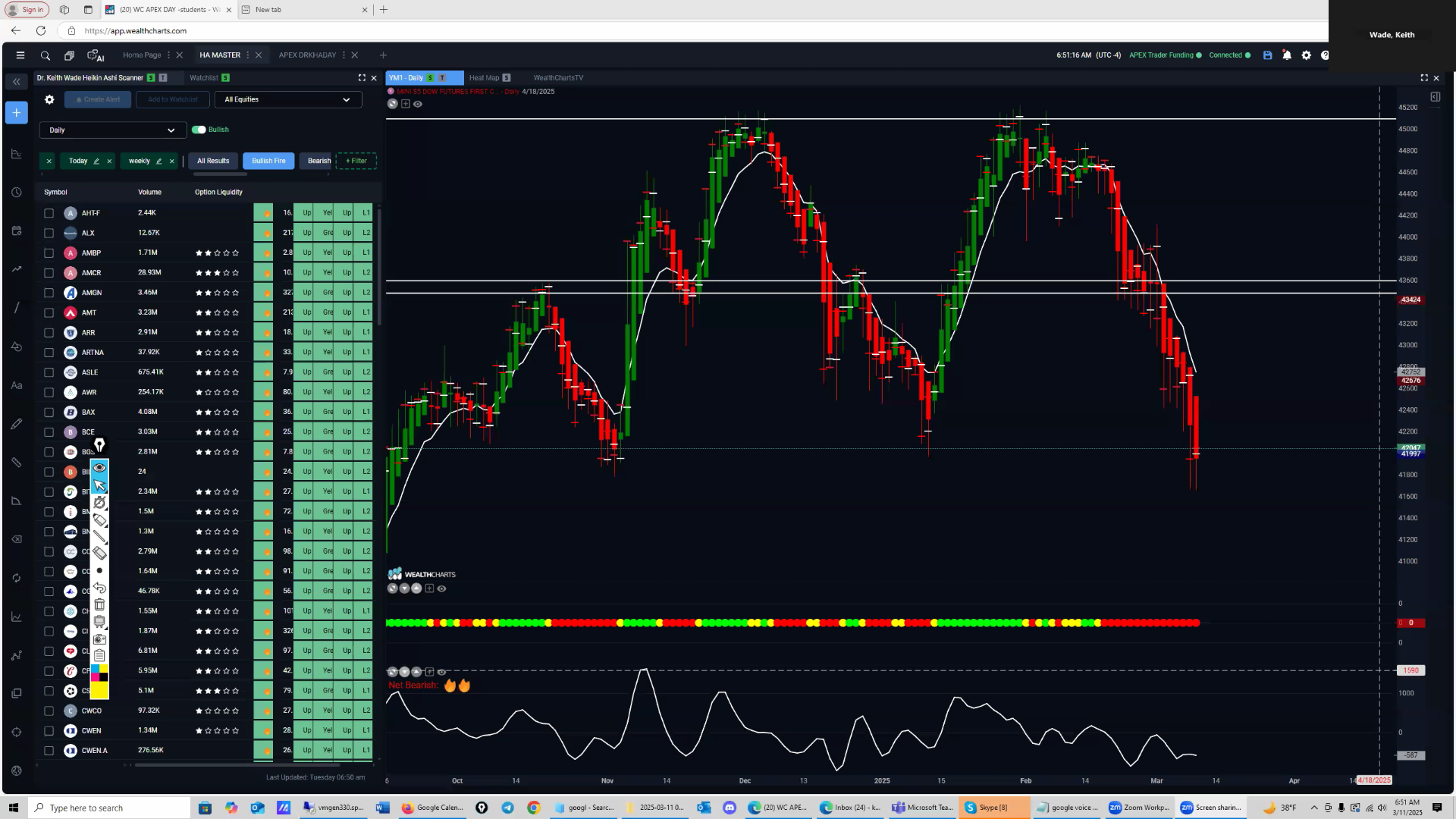Screen dimensions: 1456x819
Task: Check the AMGN row checkbox
Action: pyautogui.click(x=49, y=293)
